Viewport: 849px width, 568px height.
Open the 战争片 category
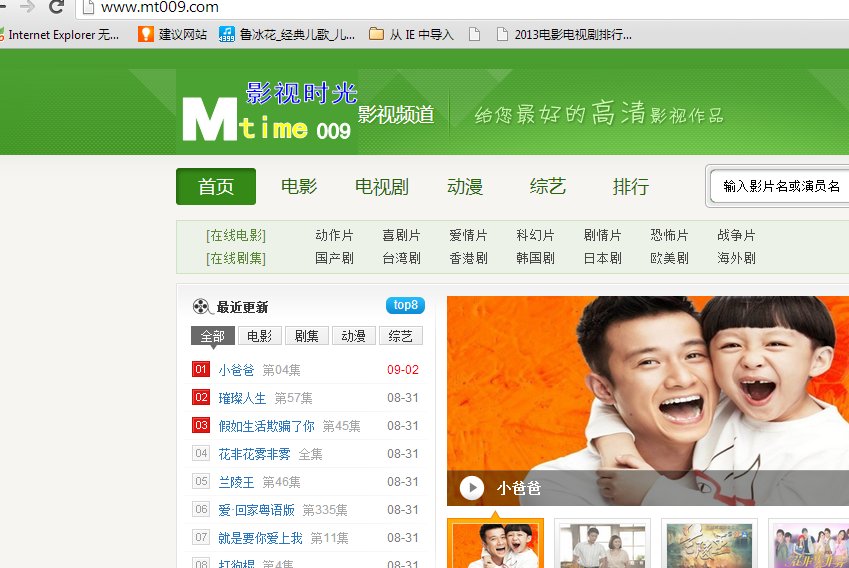tap(736, 236)
